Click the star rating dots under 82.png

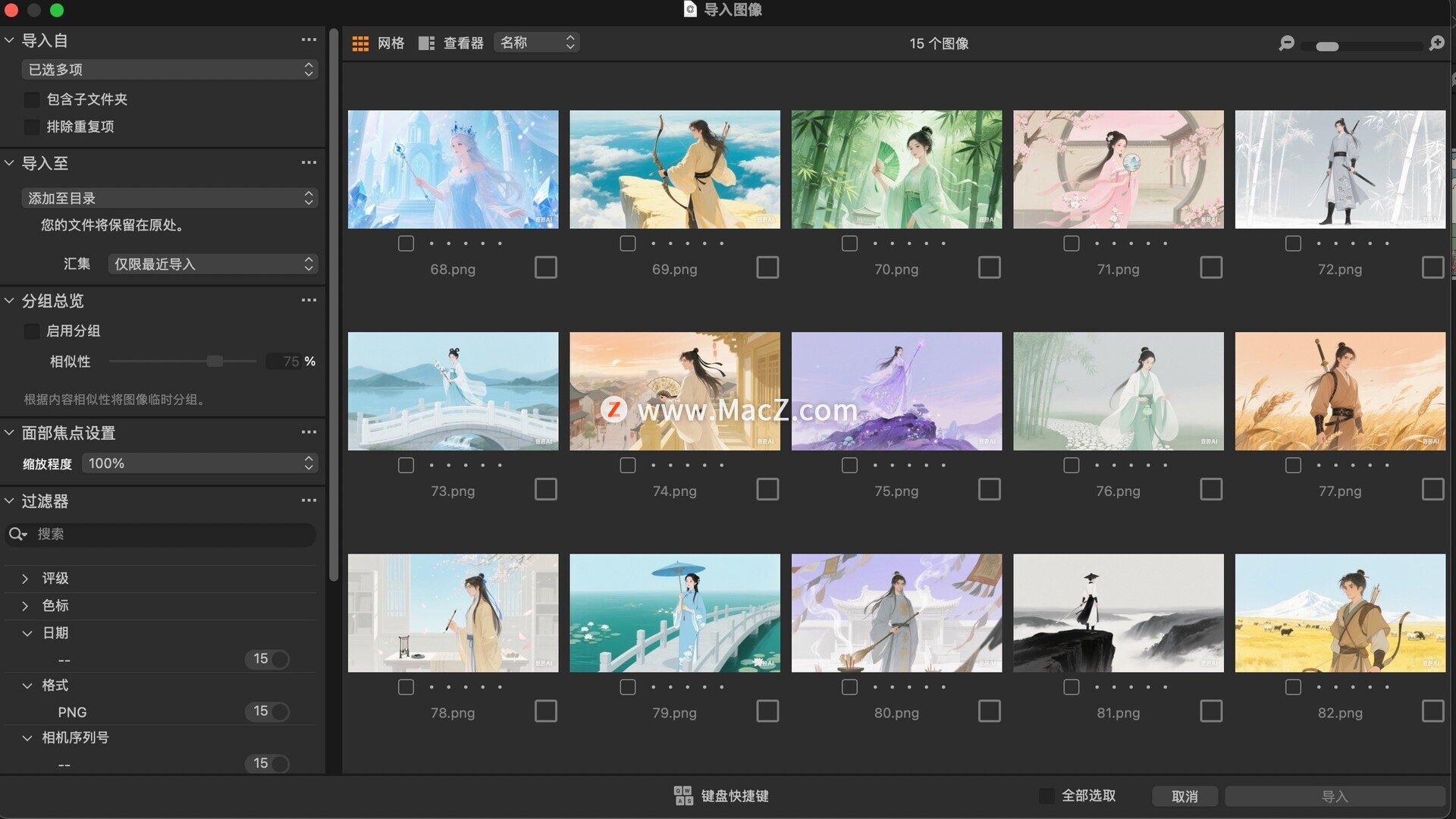point(1353,687)
